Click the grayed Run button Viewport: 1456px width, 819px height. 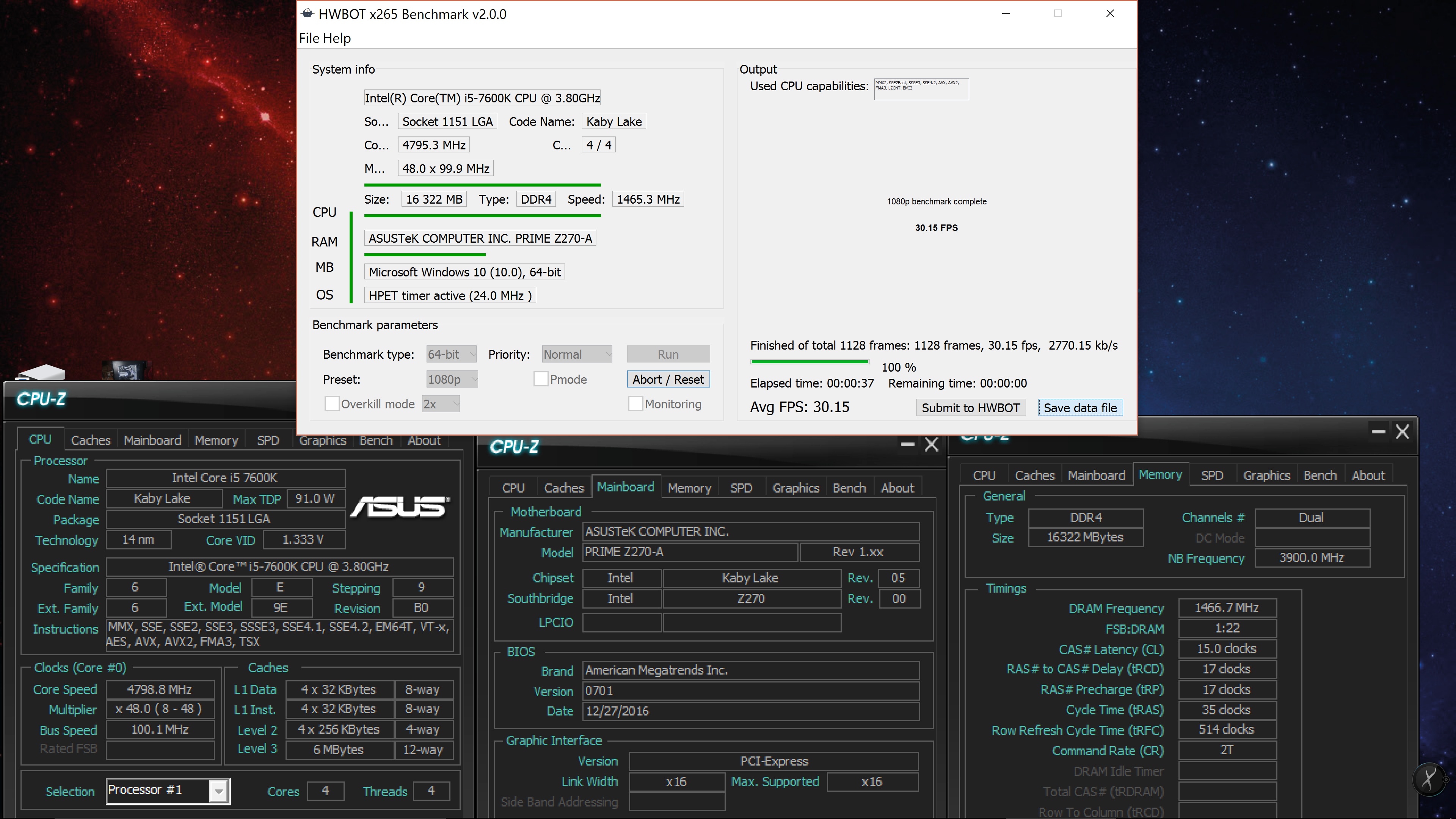(668, 355)
